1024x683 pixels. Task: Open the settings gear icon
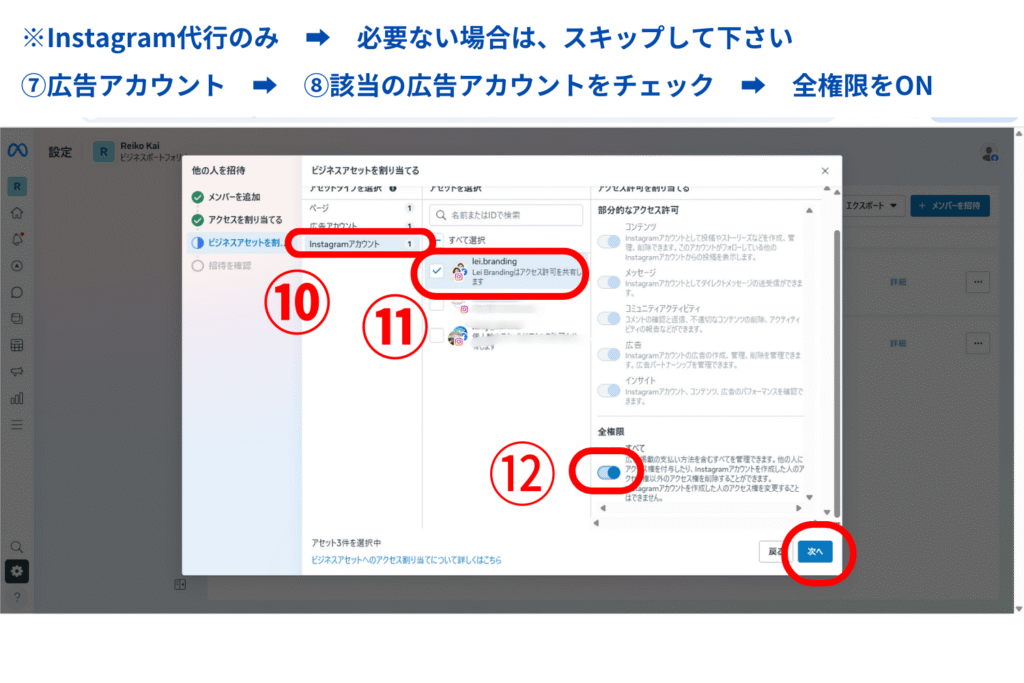[x=17, y=572]
